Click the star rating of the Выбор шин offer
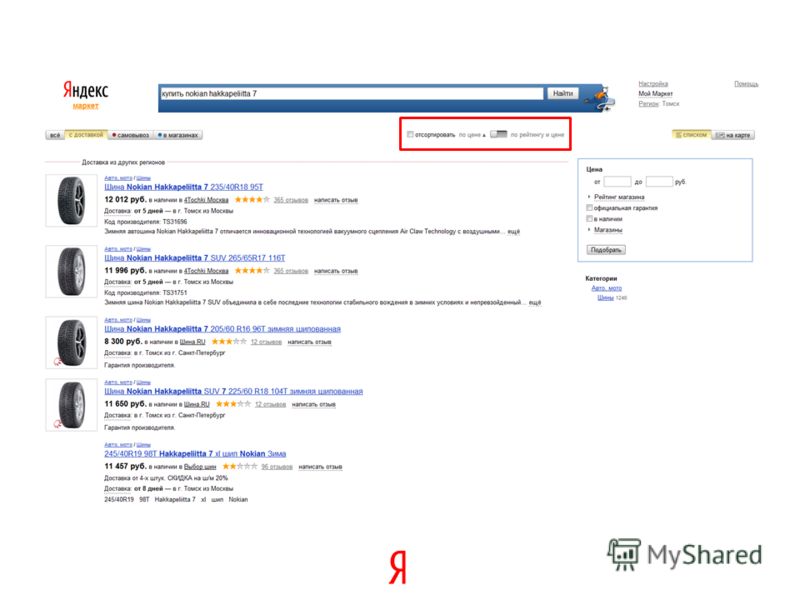800x600 pixels. pos(240,466)
